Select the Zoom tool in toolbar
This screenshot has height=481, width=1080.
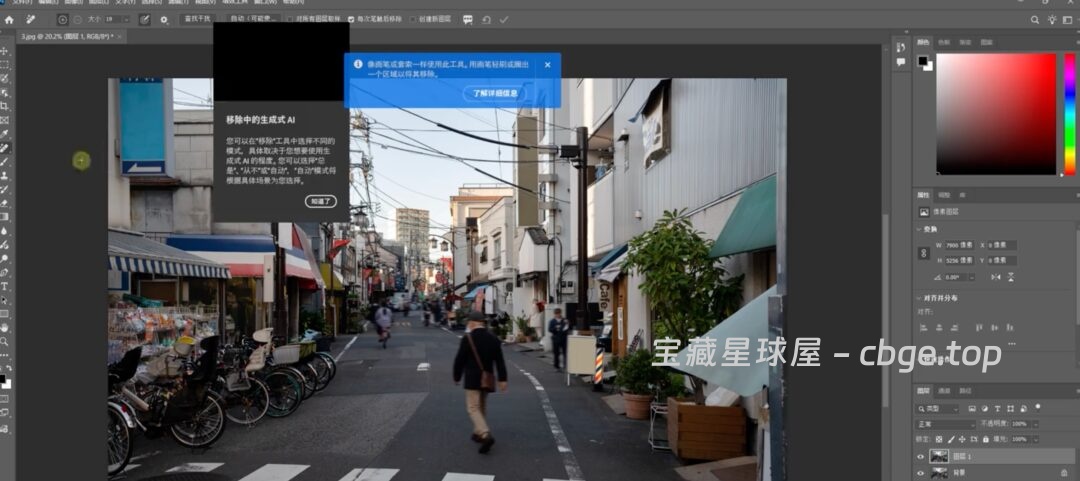point(5,341)
